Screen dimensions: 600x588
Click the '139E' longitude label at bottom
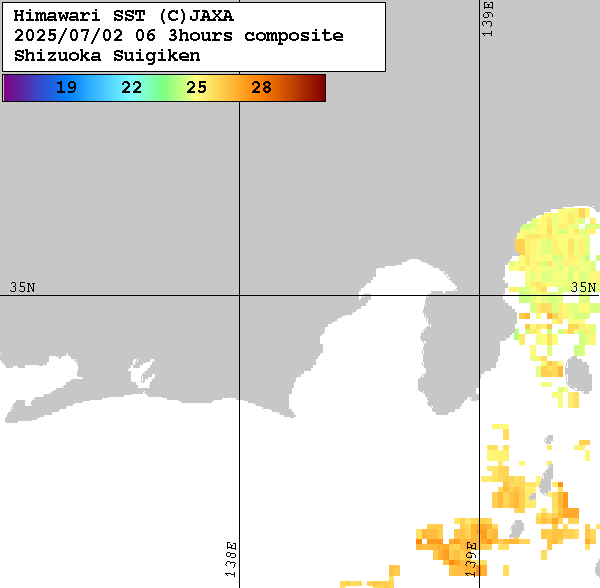tap(471, 559)
